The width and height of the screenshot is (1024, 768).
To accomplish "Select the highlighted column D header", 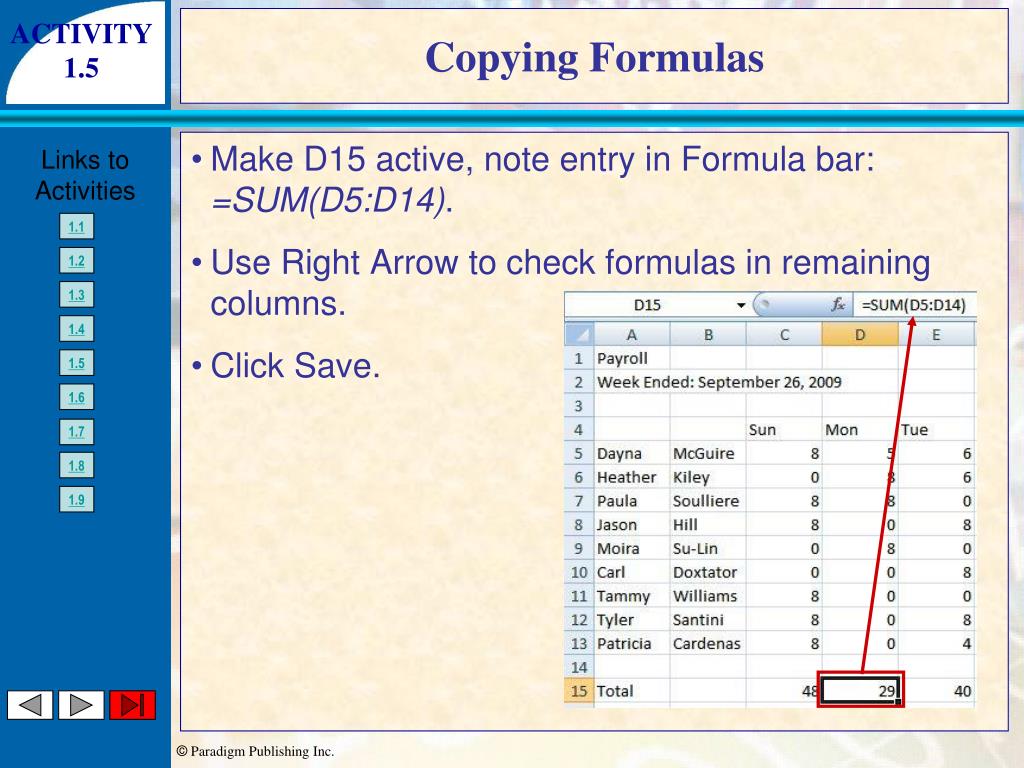I will [x=860, y=335].
